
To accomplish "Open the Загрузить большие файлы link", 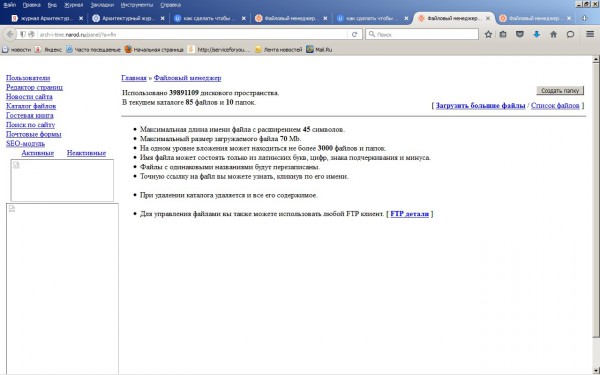I will 480,106.
